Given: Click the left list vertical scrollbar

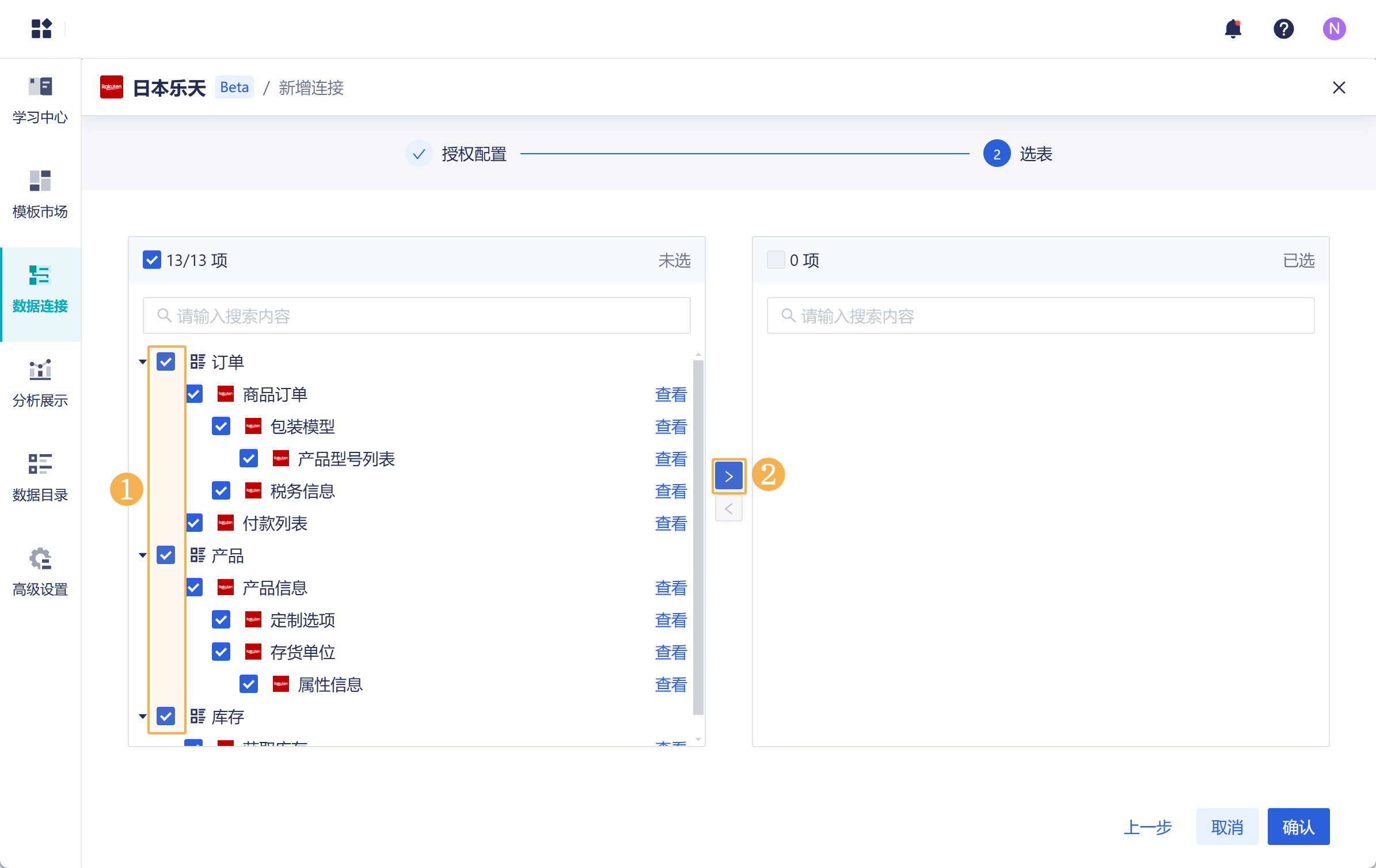Looking at the screenshot, I should click(698, 535).
